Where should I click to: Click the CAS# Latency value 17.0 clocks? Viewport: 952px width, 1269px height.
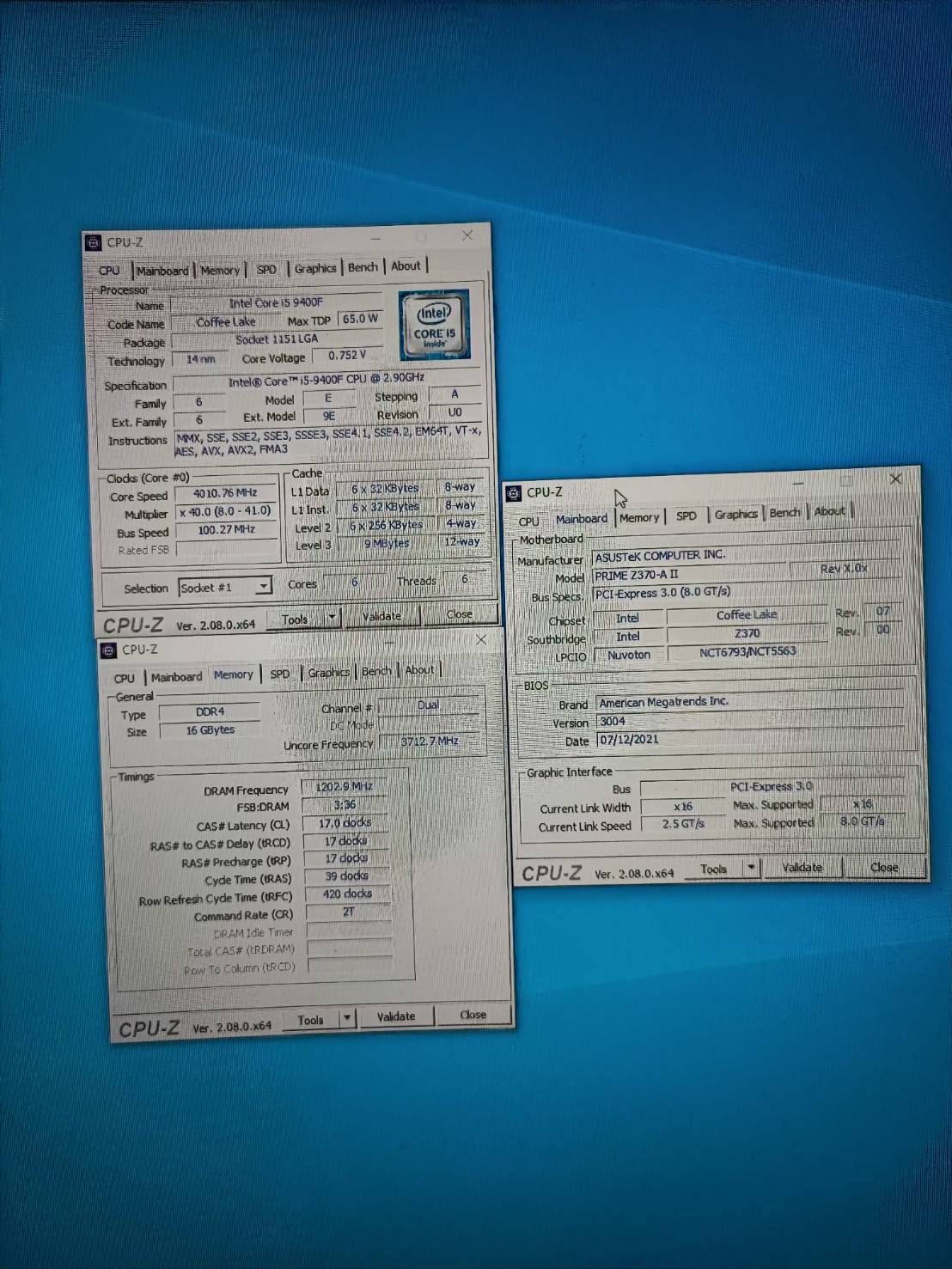(345, 823)
